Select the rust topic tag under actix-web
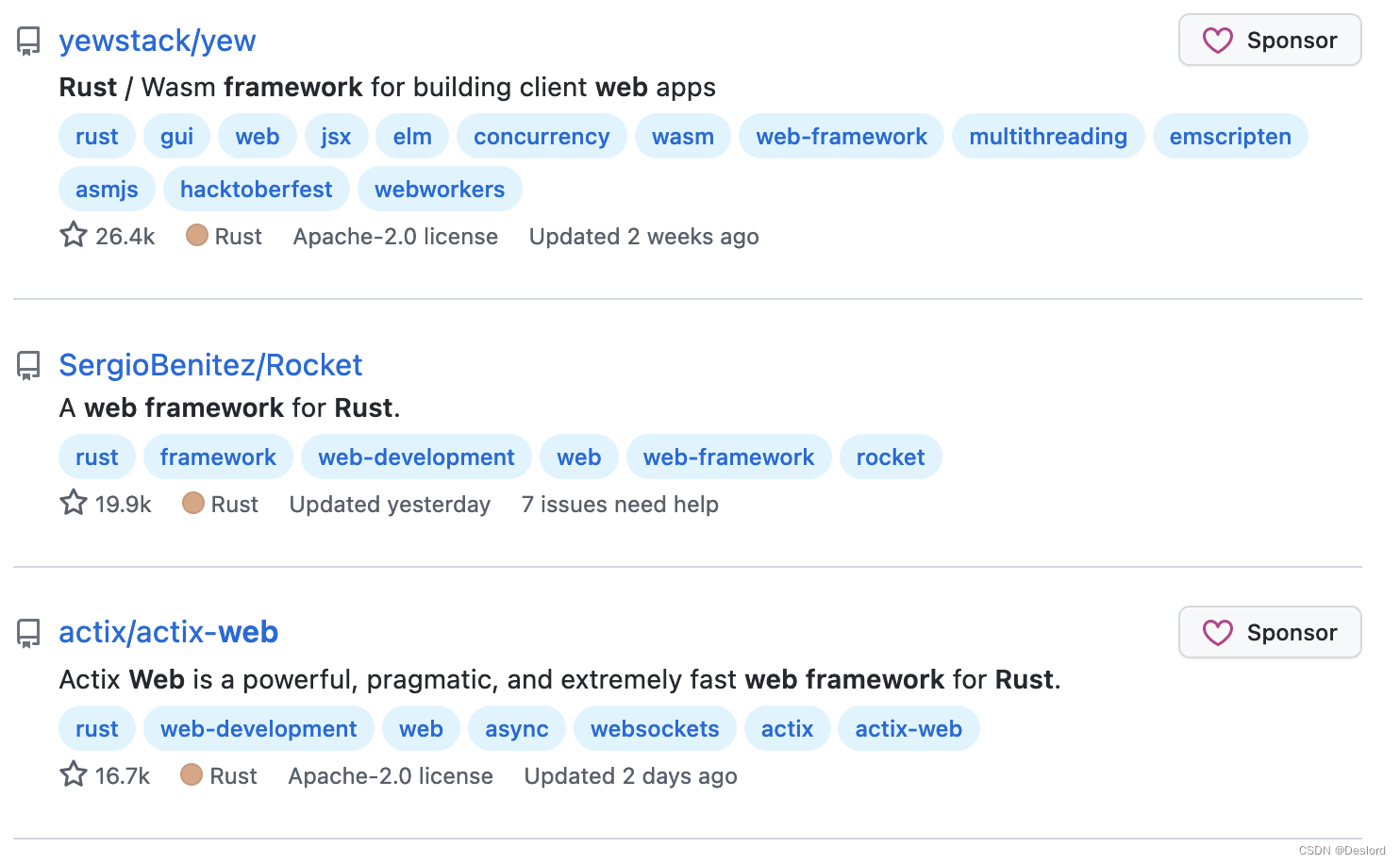The image size is (1400, 864). pos(97,728)
